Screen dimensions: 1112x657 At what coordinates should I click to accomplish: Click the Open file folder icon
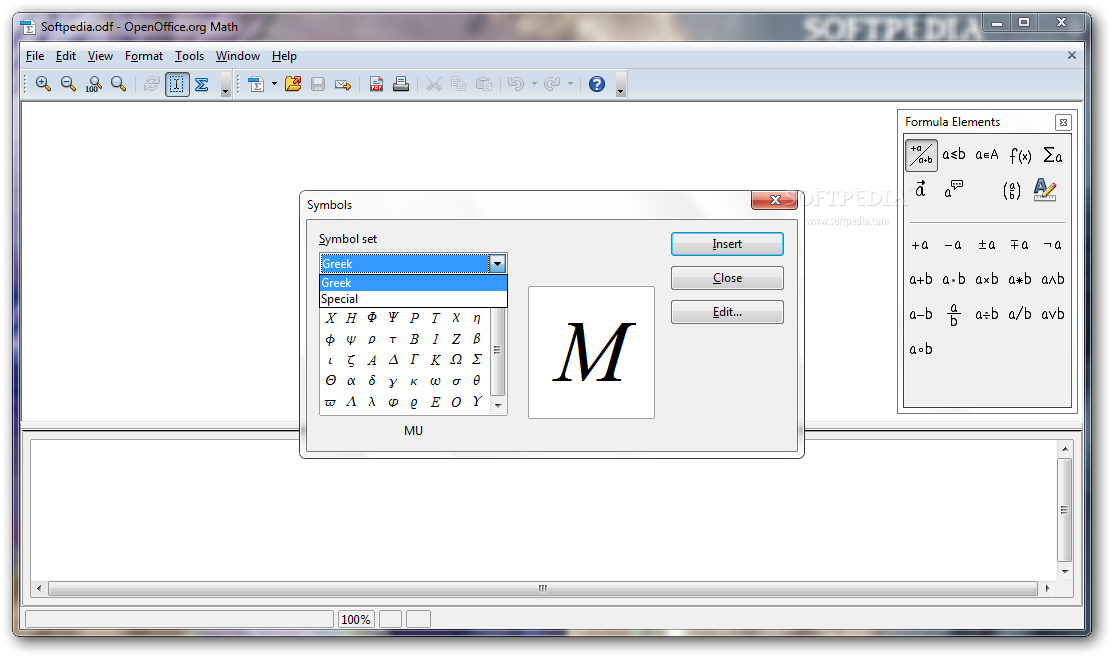coord(293,84)
